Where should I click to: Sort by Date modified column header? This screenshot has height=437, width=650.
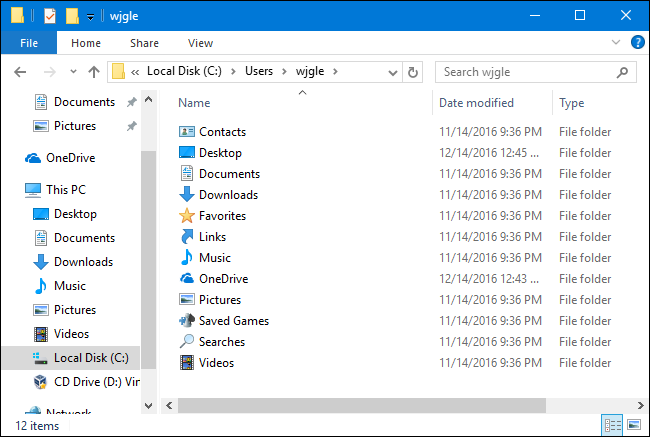[476, 103]
